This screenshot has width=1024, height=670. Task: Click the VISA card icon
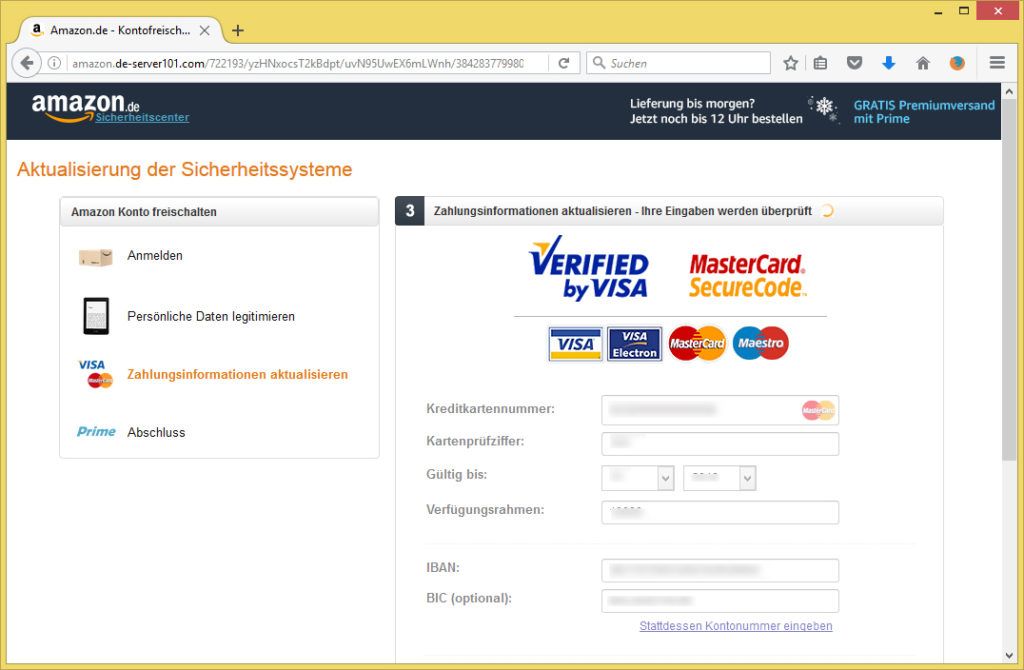[575, 344]
